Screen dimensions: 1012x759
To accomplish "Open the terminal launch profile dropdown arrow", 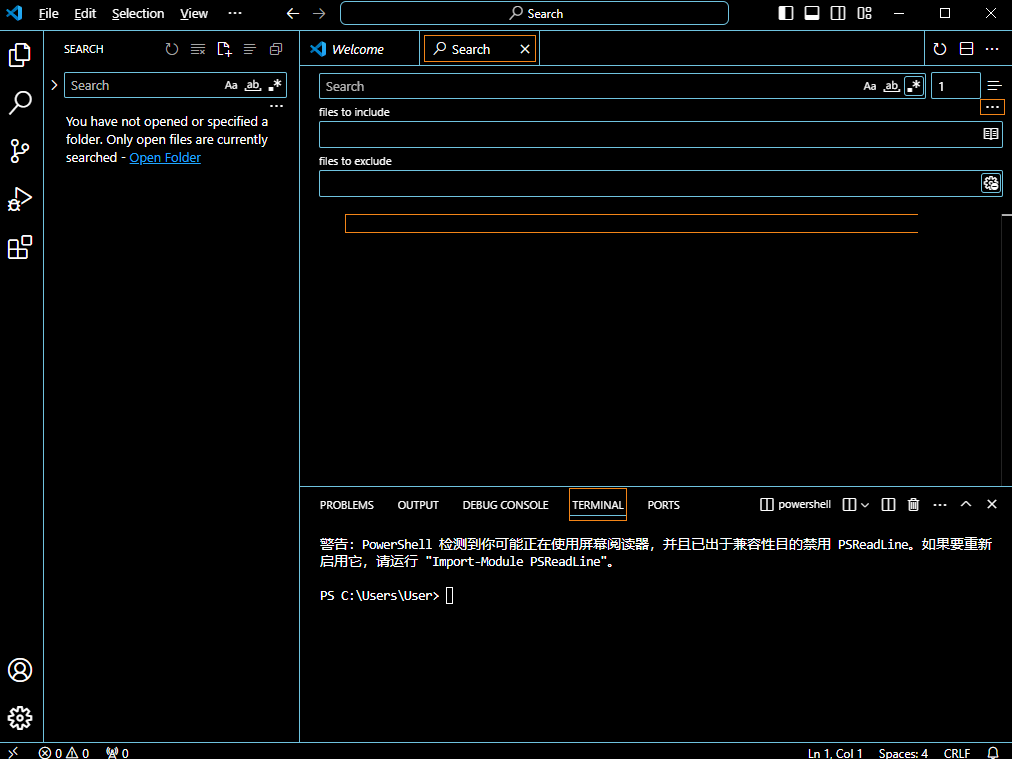I will [x=865, y=505].
